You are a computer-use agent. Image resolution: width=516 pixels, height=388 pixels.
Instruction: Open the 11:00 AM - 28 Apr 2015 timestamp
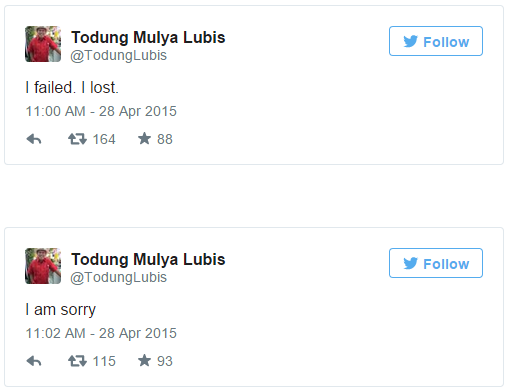coord(101,111)
